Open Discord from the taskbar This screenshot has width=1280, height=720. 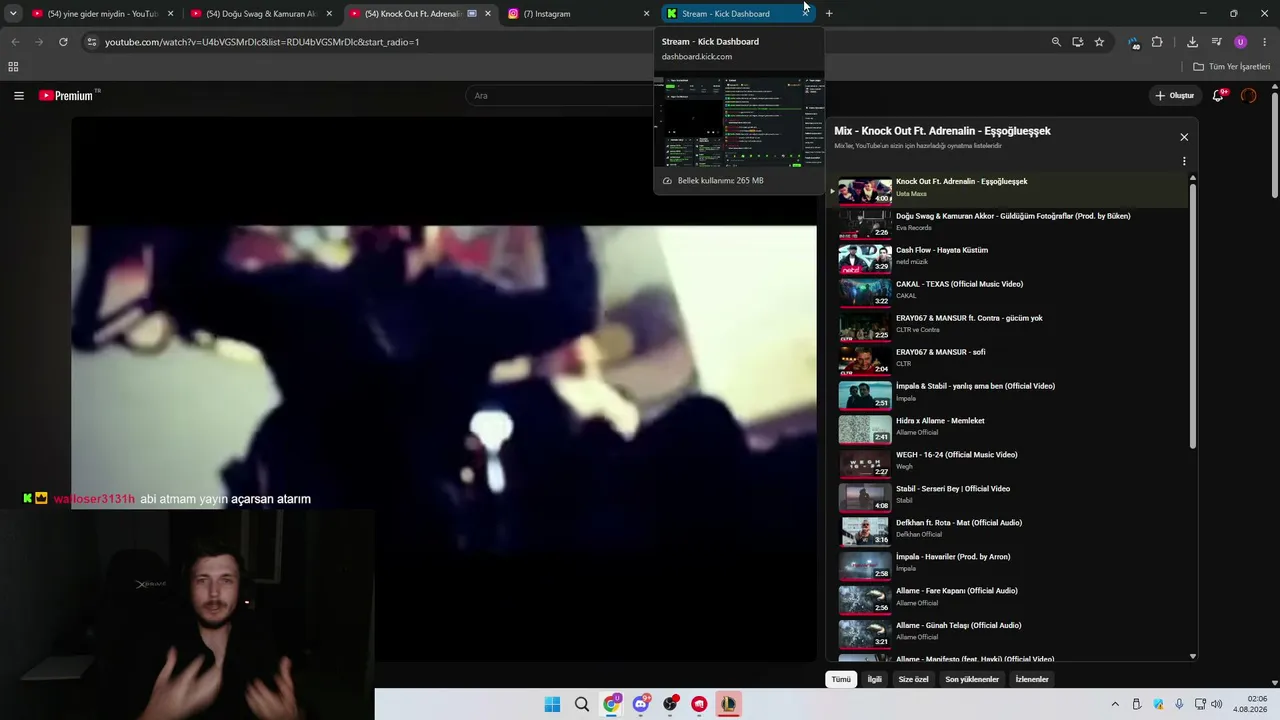point(641,704)
